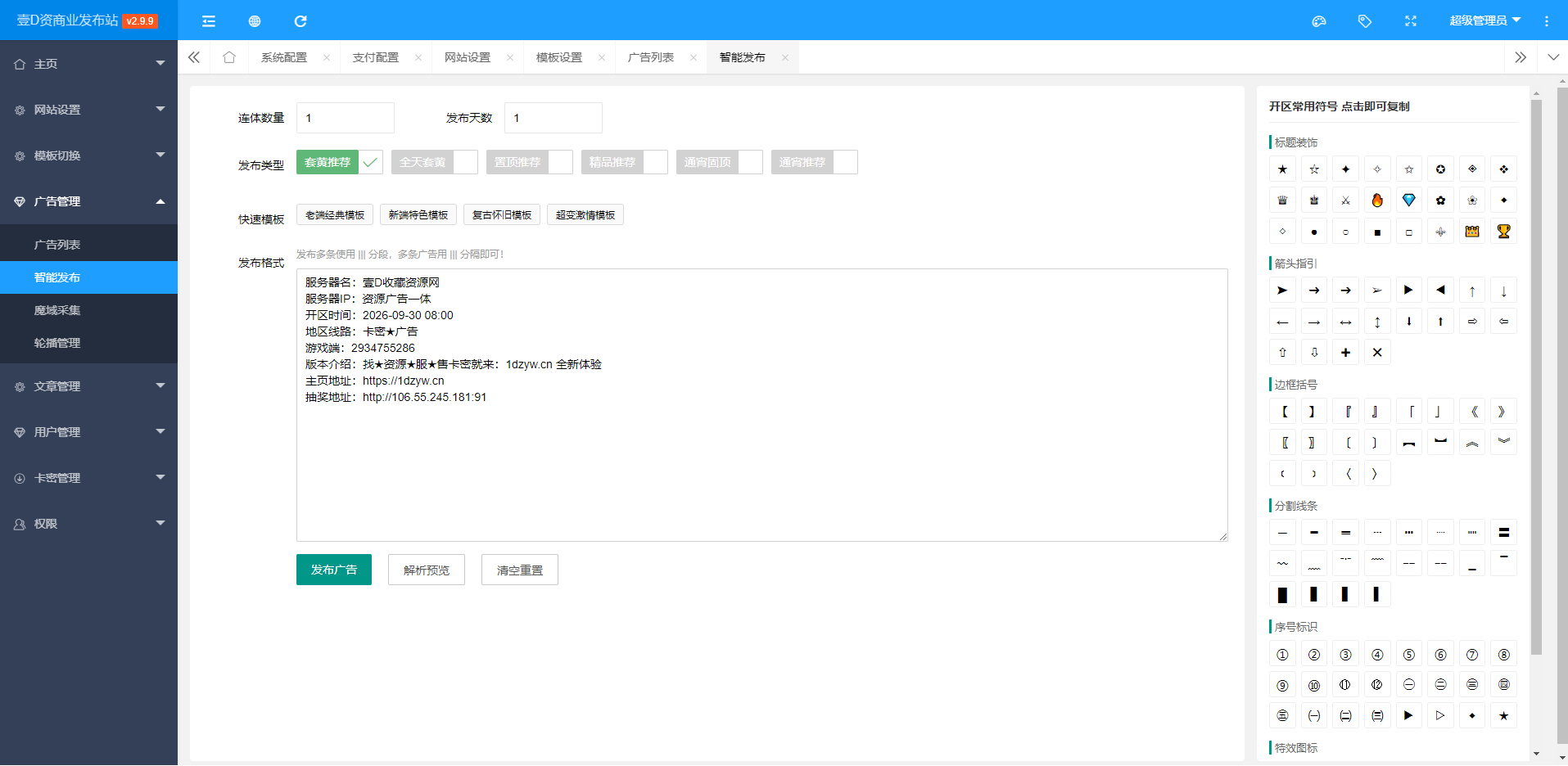Viewport: 1568px width, 766px height.
Task: Open the website globe icon
Action: click(x=255, y=21)
